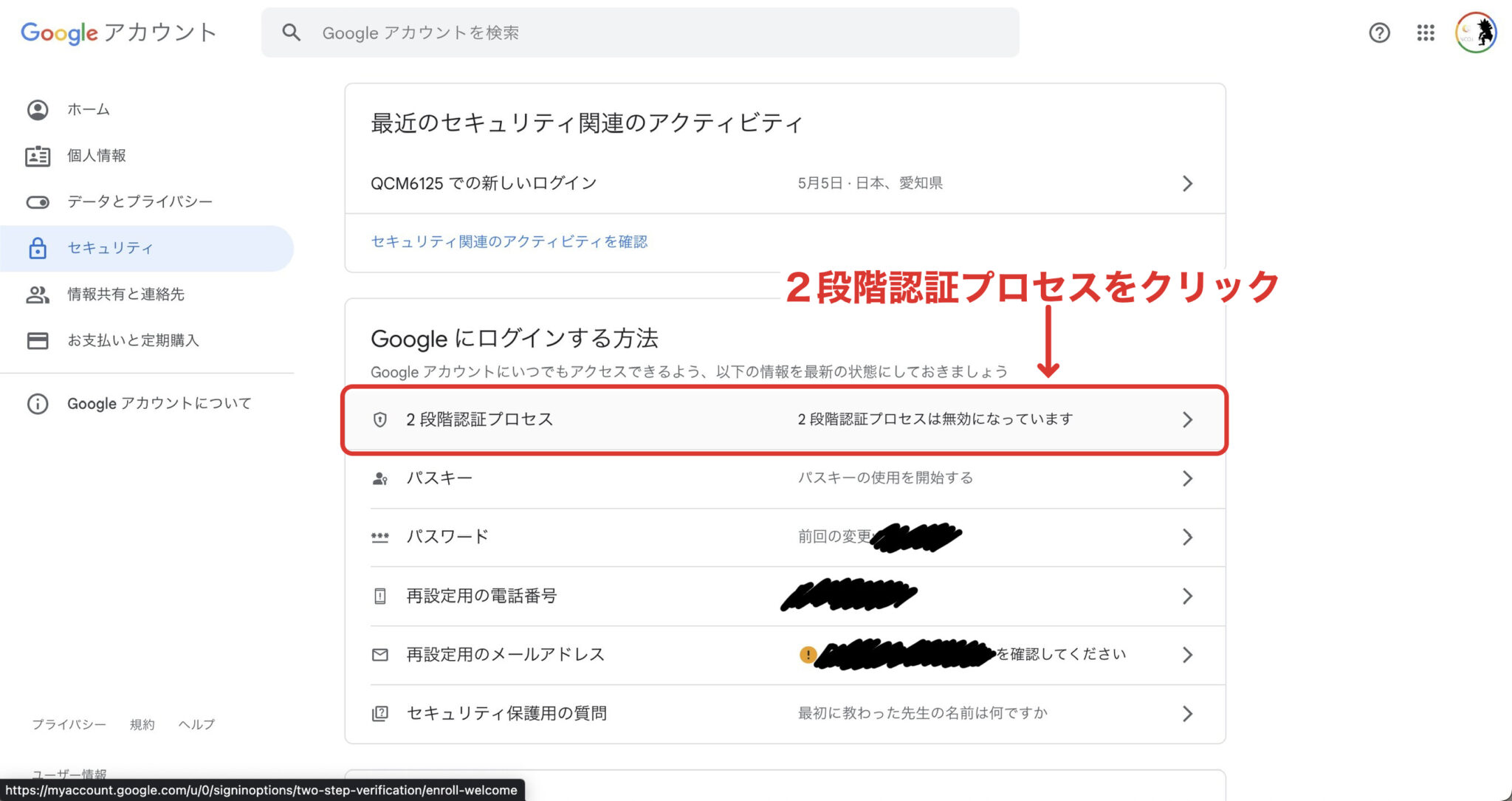This screenshot has width=1512, height=801.
Task: Expand the パスキー row chevron
Action: coord(1187,478)
